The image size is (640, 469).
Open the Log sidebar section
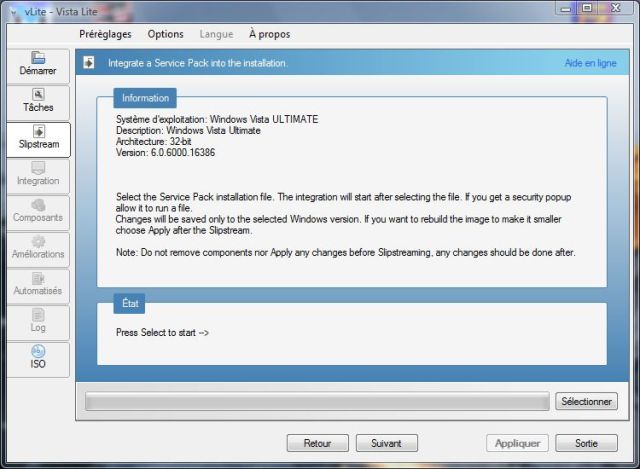(38, 323)
